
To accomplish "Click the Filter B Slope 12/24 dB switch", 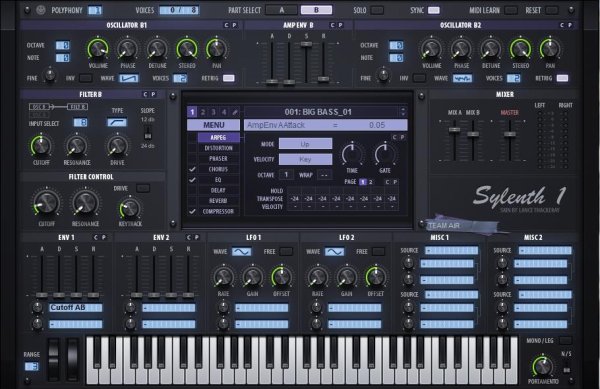I will [x=148, y=132].
